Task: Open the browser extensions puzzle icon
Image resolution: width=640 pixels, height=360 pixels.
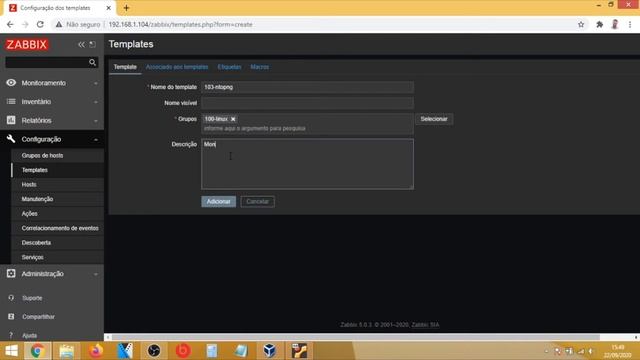Action: pyautogui.click(x=599, y=24)
